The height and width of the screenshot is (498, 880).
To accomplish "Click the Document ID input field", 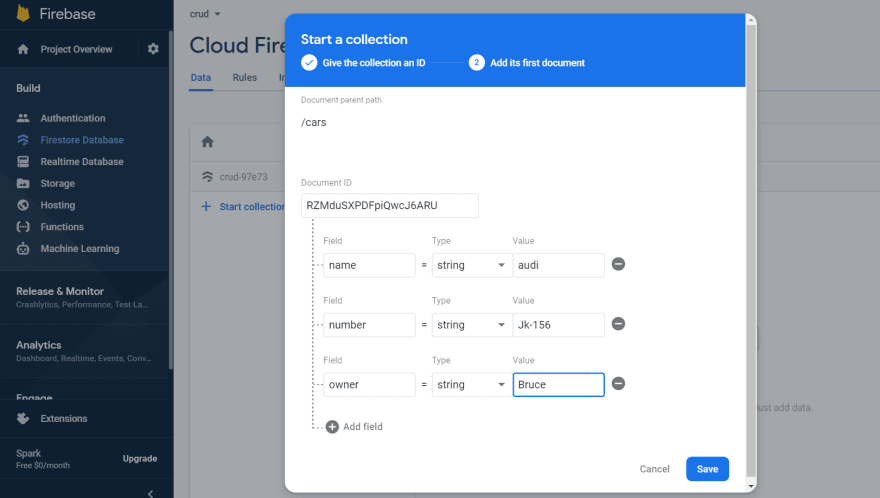I will 389,205.
